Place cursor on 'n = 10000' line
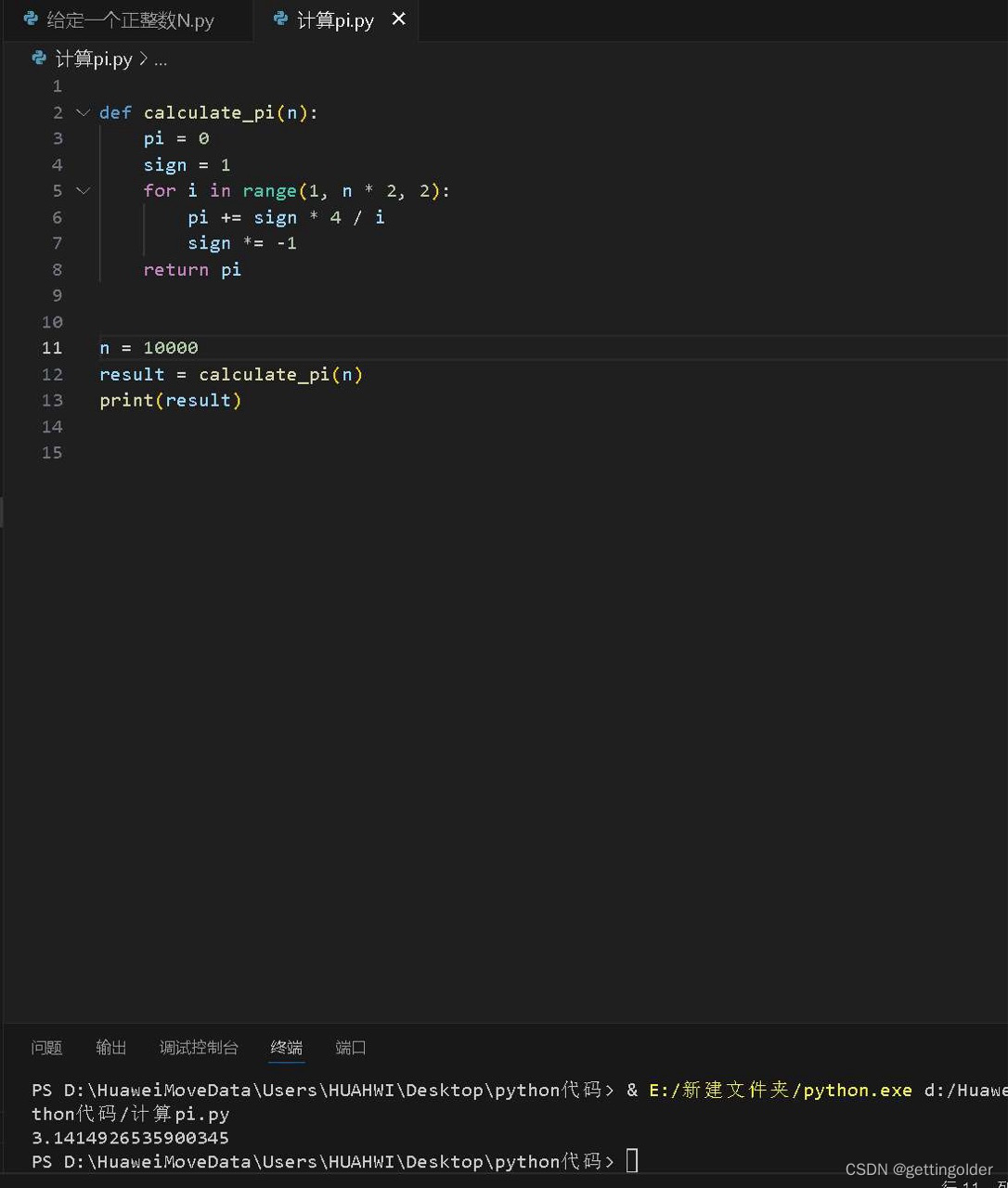The width and height of the screenshot is (1008, 1188). click(x=149, y=348)
